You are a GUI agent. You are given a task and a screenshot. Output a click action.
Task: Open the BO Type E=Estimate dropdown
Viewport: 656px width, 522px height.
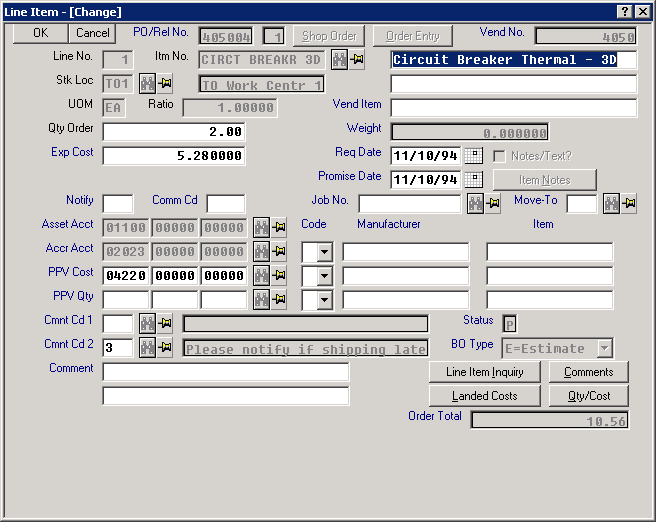(605, 348)
